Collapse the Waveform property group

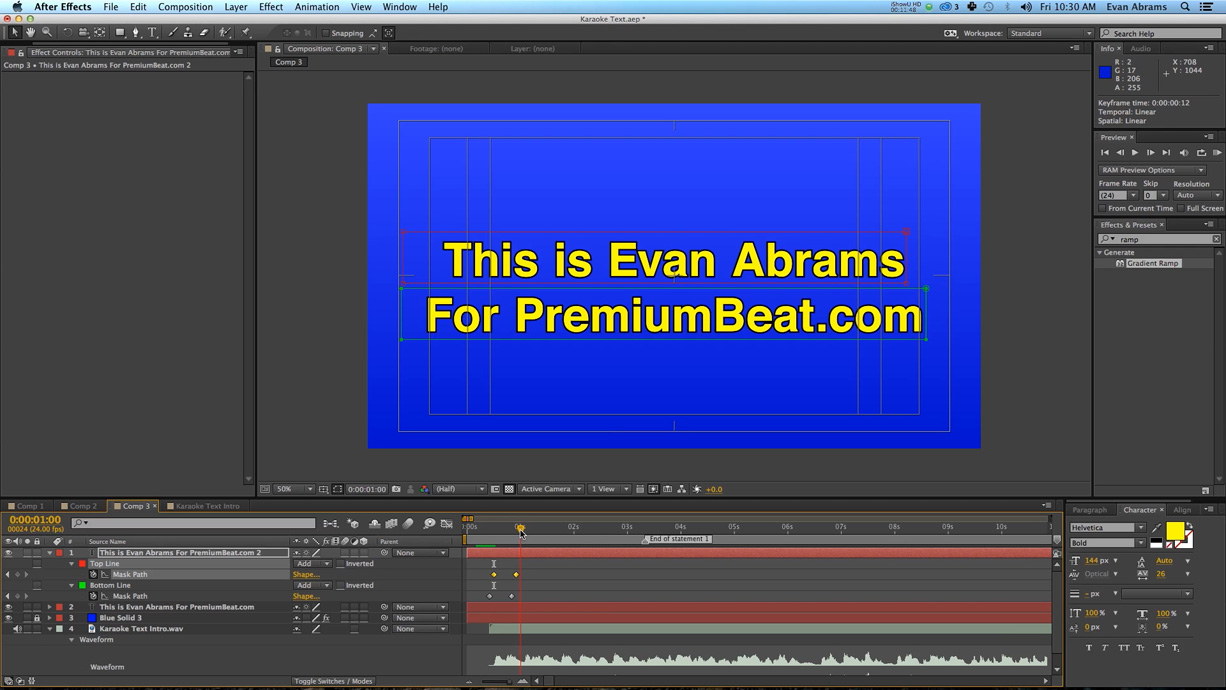tap(72, 640)
